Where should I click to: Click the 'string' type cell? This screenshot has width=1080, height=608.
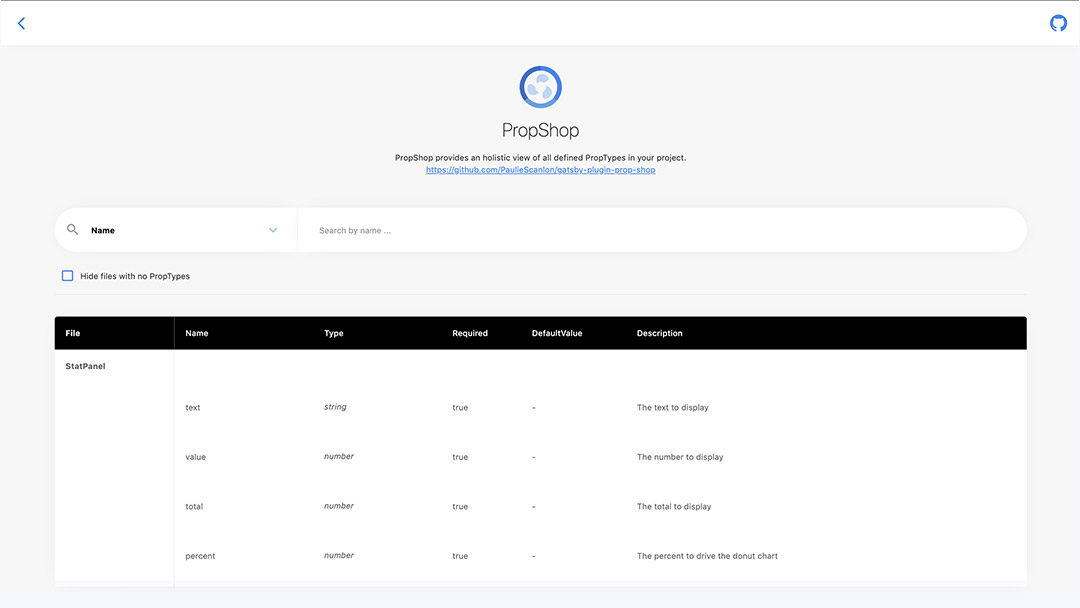(335, 407)
